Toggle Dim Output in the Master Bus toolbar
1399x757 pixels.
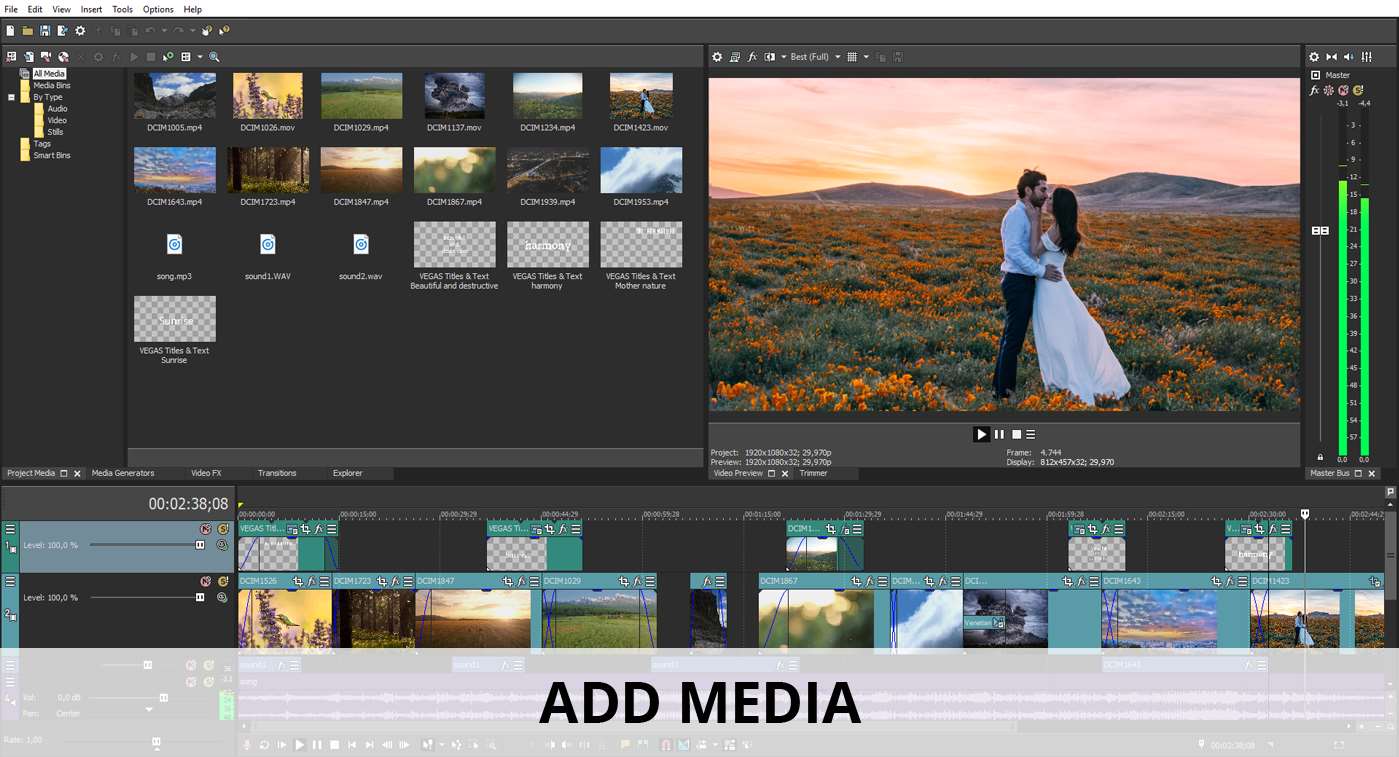[x=1349, y=57]
